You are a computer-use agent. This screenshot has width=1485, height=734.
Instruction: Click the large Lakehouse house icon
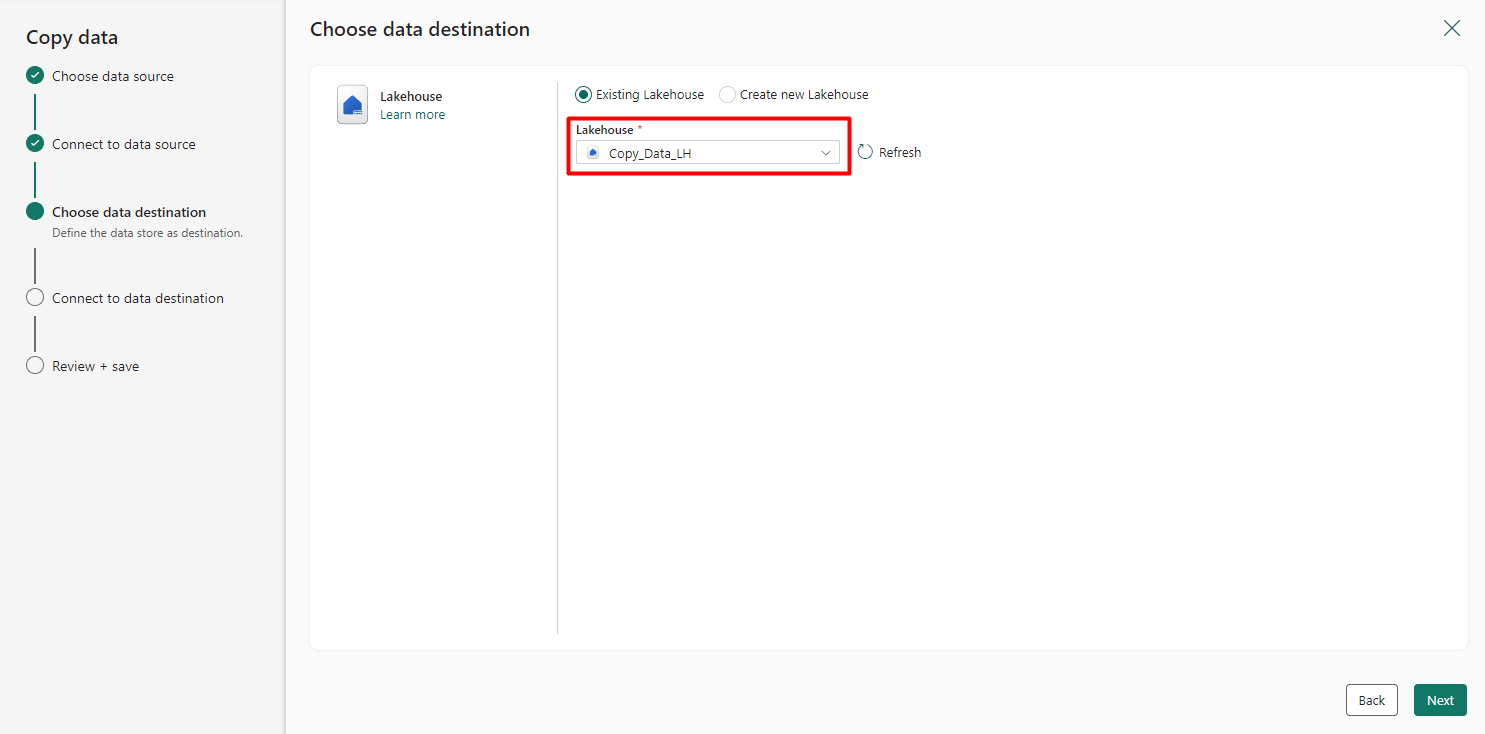[352, 105]
